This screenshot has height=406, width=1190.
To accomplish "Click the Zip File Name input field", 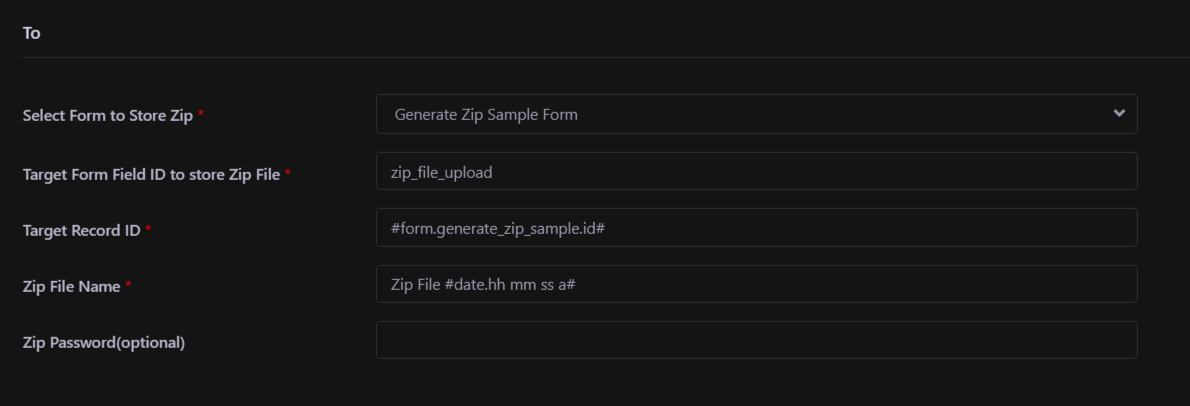I will coord(756,285).
